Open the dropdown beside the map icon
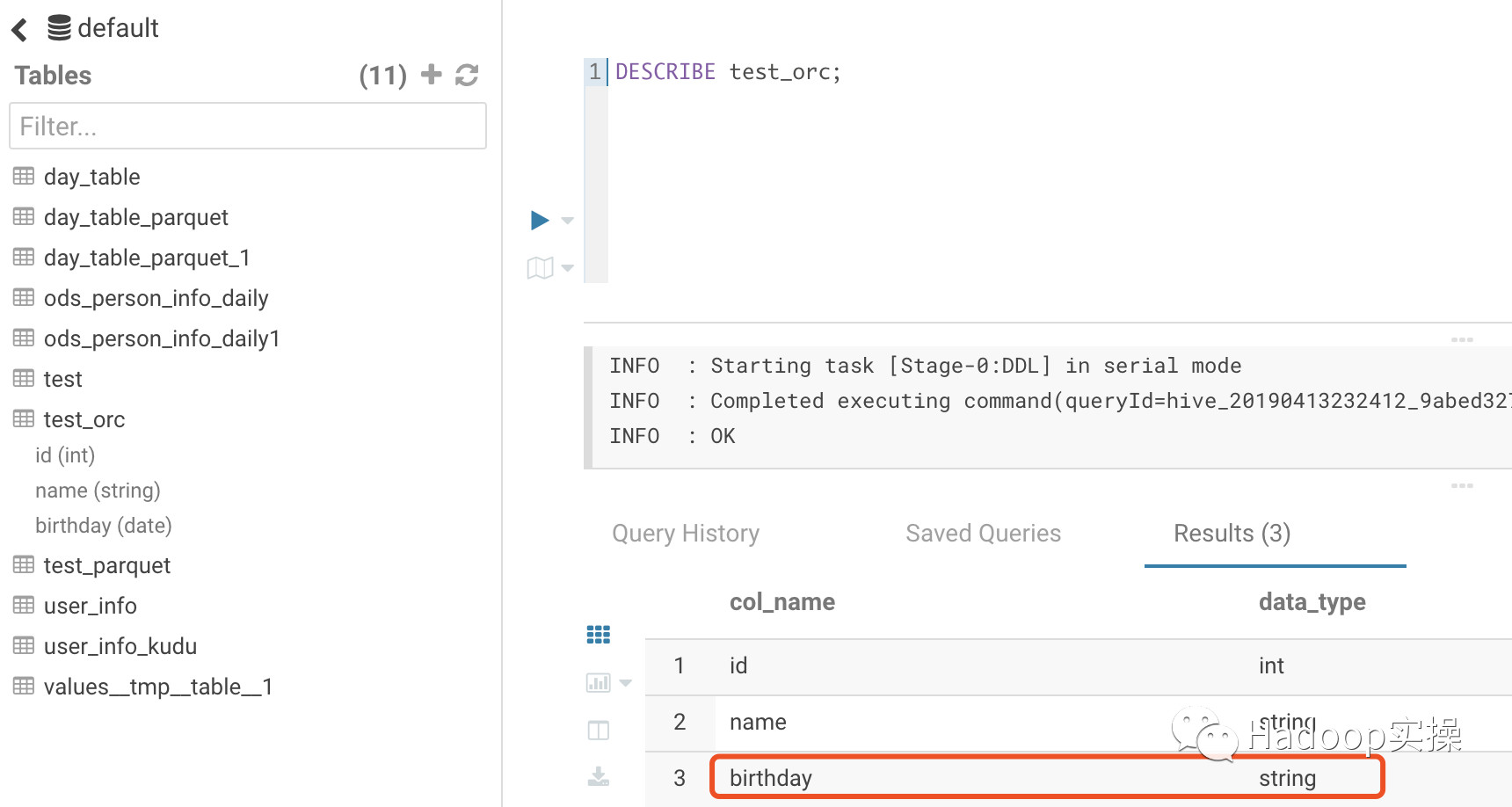 (567, 269)
